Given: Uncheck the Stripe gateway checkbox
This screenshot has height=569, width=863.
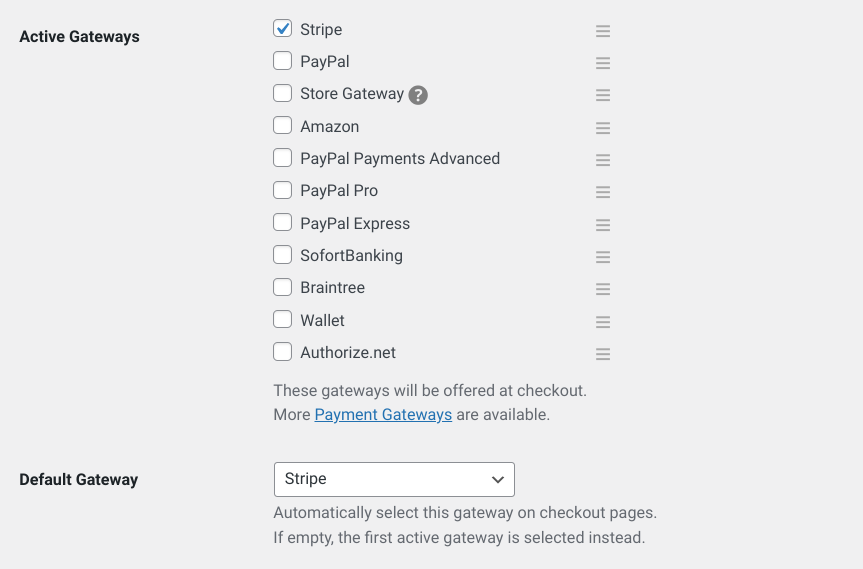Looking at the screenshot, I should point(282,28).
